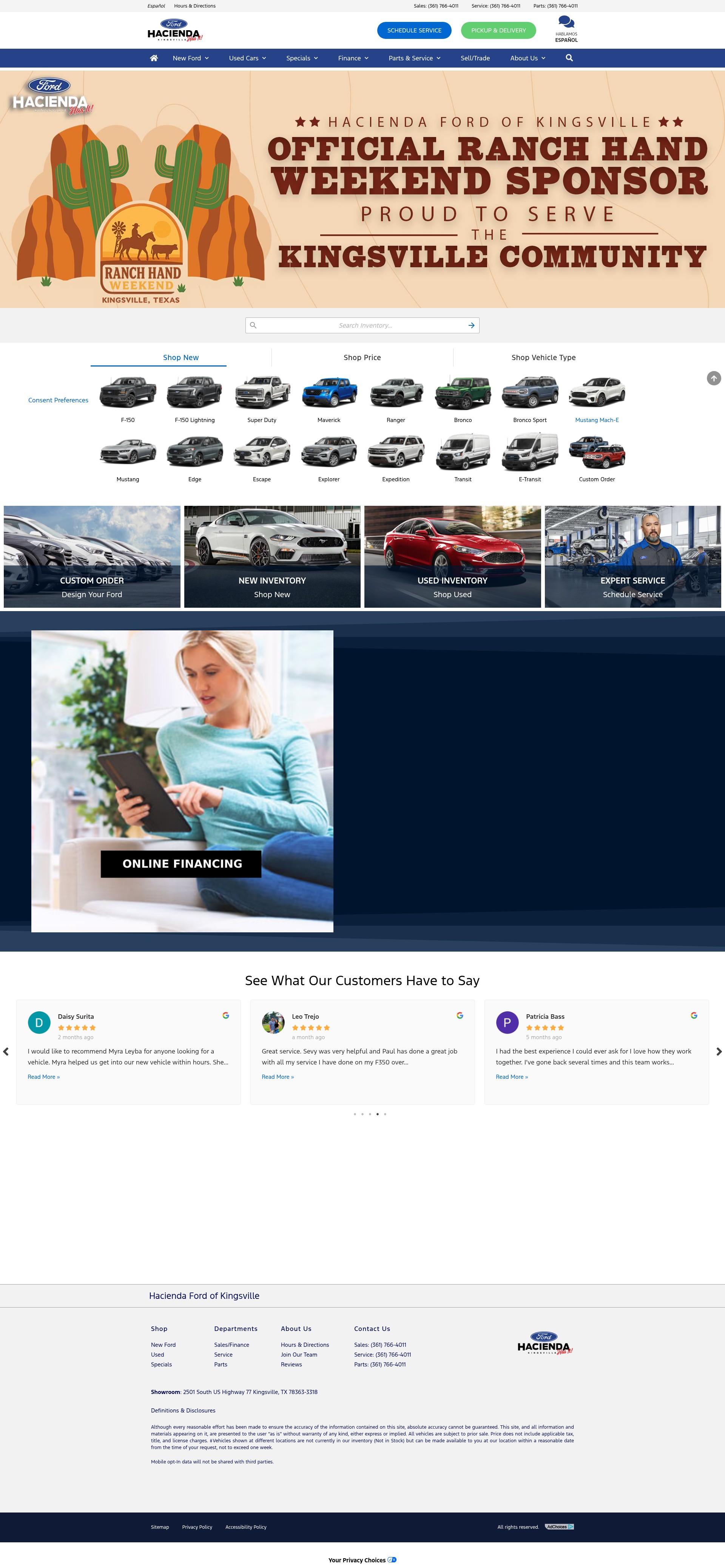Click Ranch Hand Weekend sponsor banner
Screen dimensions: 725x1568
click(x=362, y=189)
